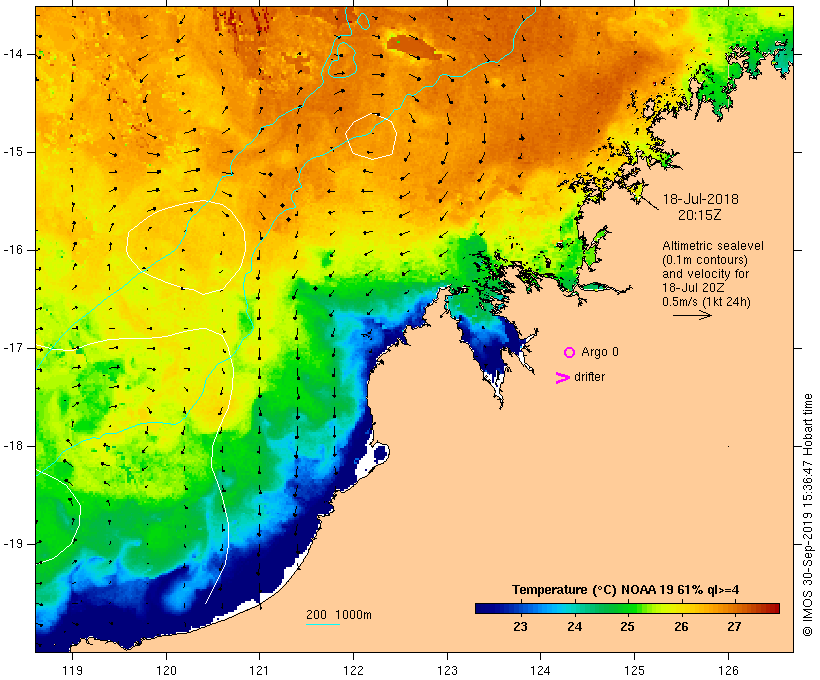
Task: Click the latitude axis label -15
Action: [13, 152]
